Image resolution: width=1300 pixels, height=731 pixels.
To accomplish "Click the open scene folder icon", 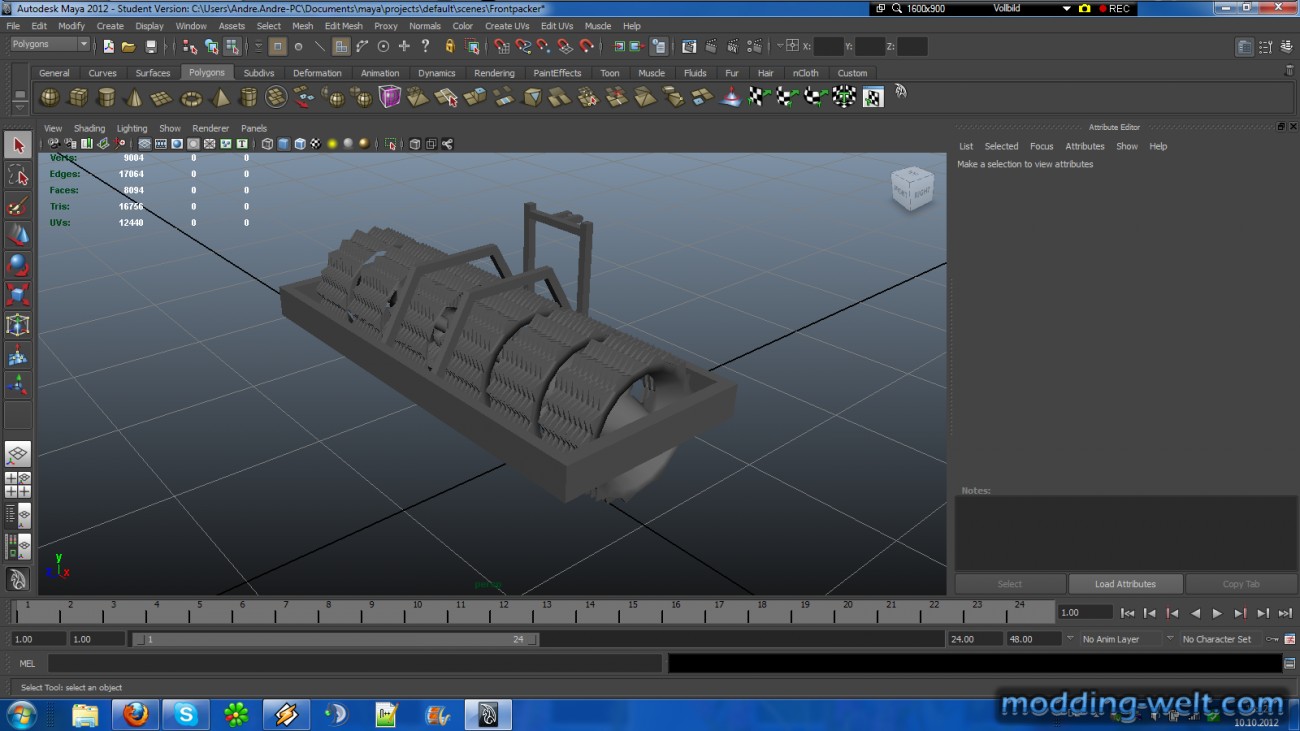I will (129, 46).
